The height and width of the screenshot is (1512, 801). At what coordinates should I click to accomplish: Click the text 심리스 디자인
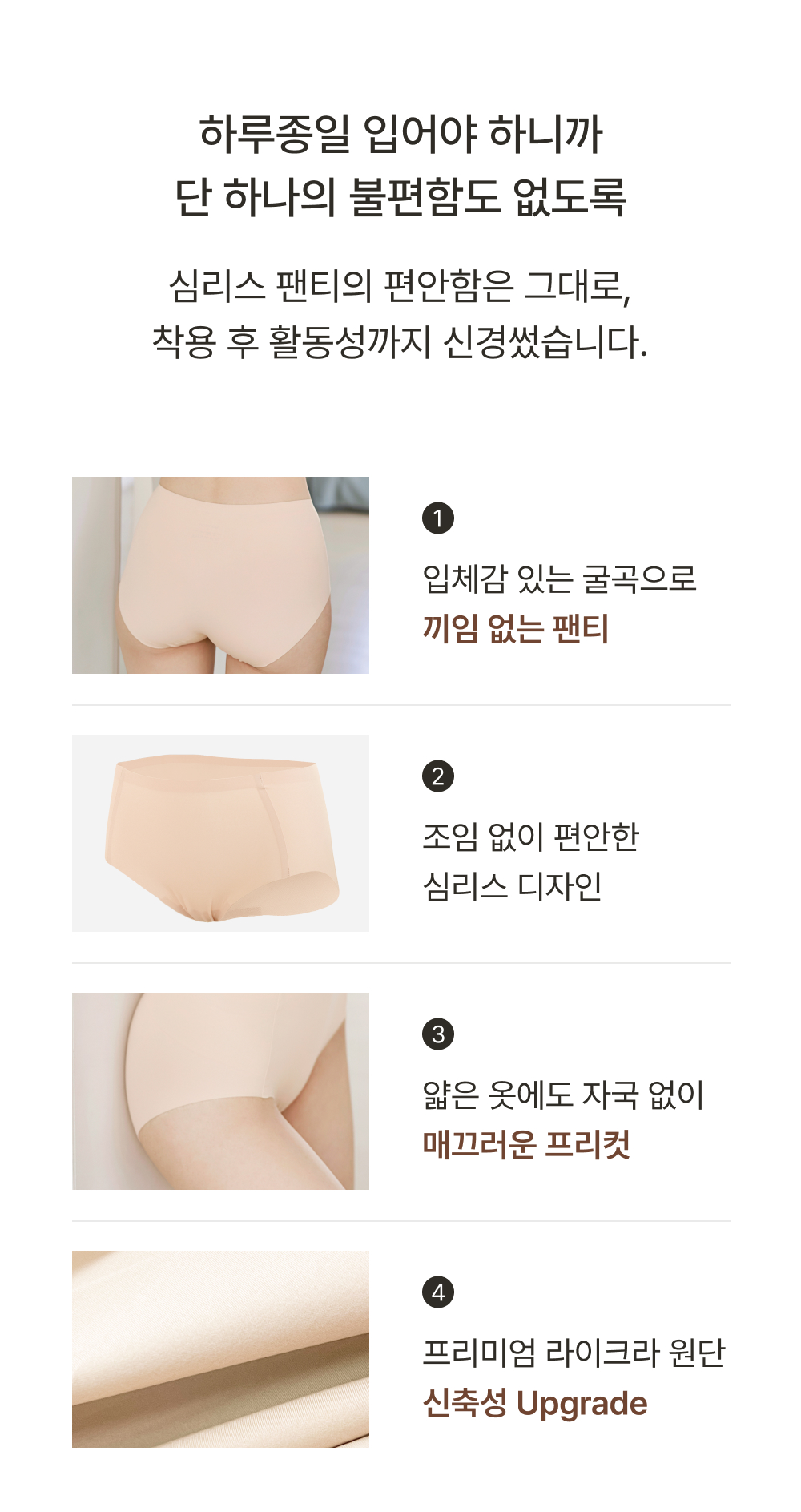click(513, 886)
